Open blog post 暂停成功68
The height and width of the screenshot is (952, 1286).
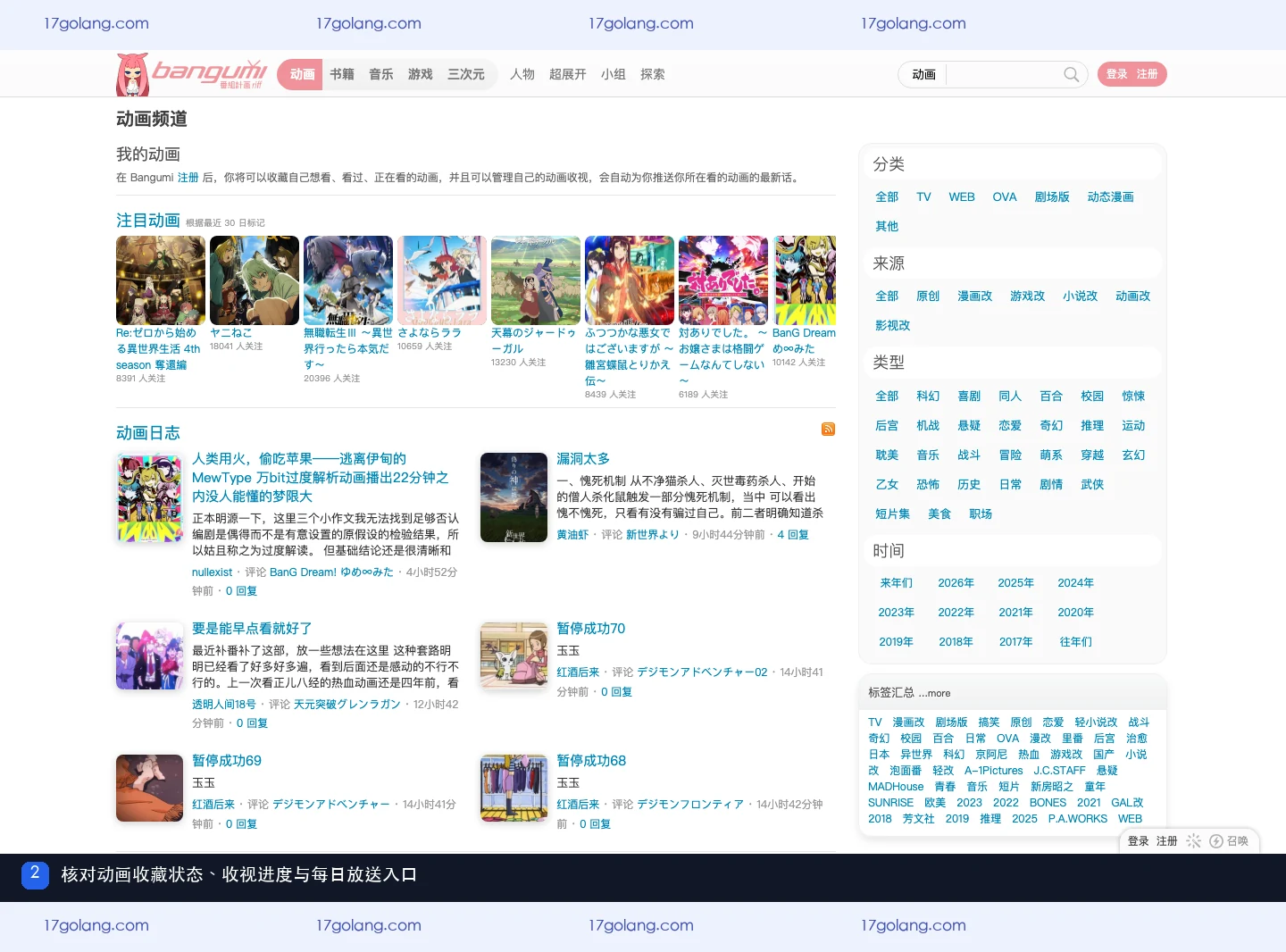point(591,760)
